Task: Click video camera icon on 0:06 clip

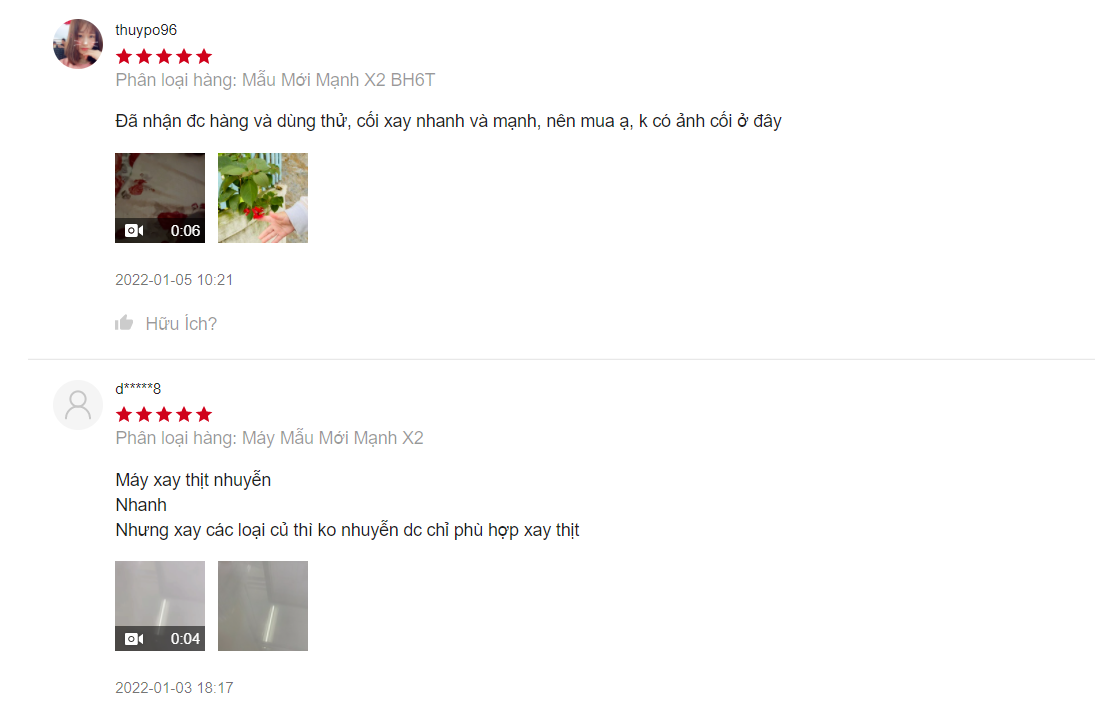Action: [134, 230]
